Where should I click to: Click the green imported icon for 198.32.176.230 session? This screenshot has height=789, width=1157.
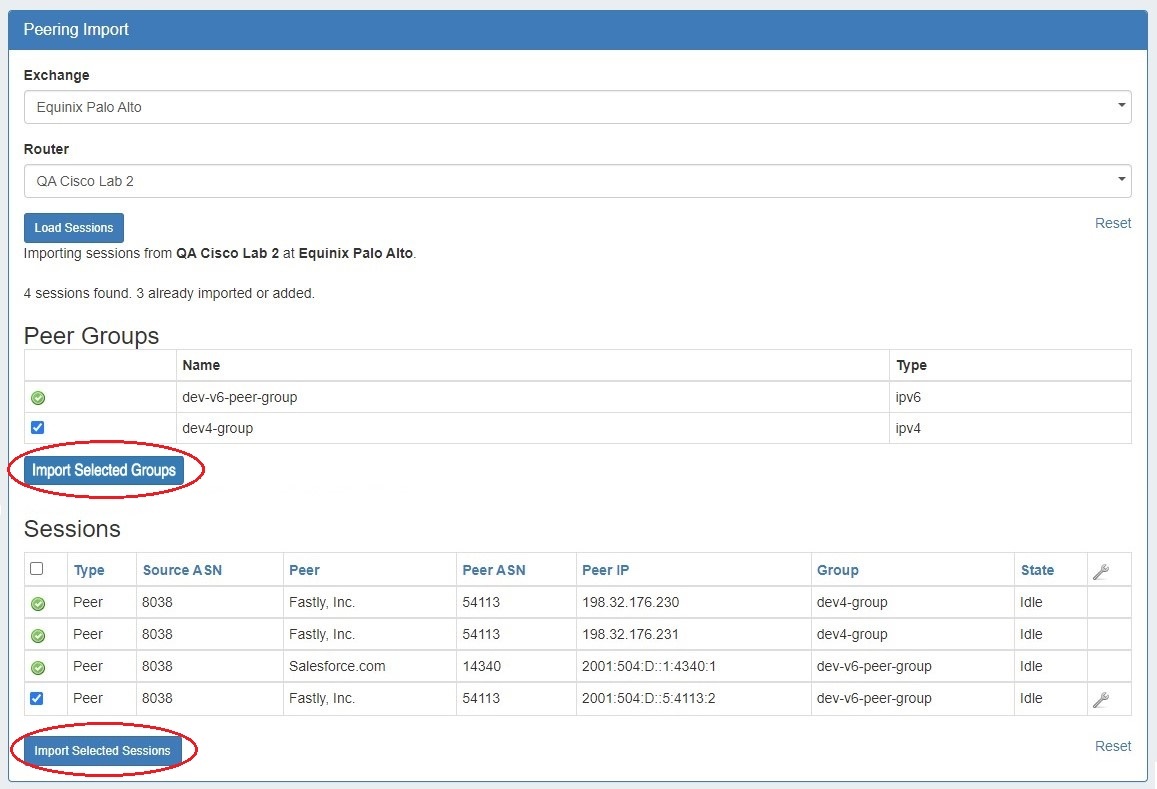pos(38,604)
